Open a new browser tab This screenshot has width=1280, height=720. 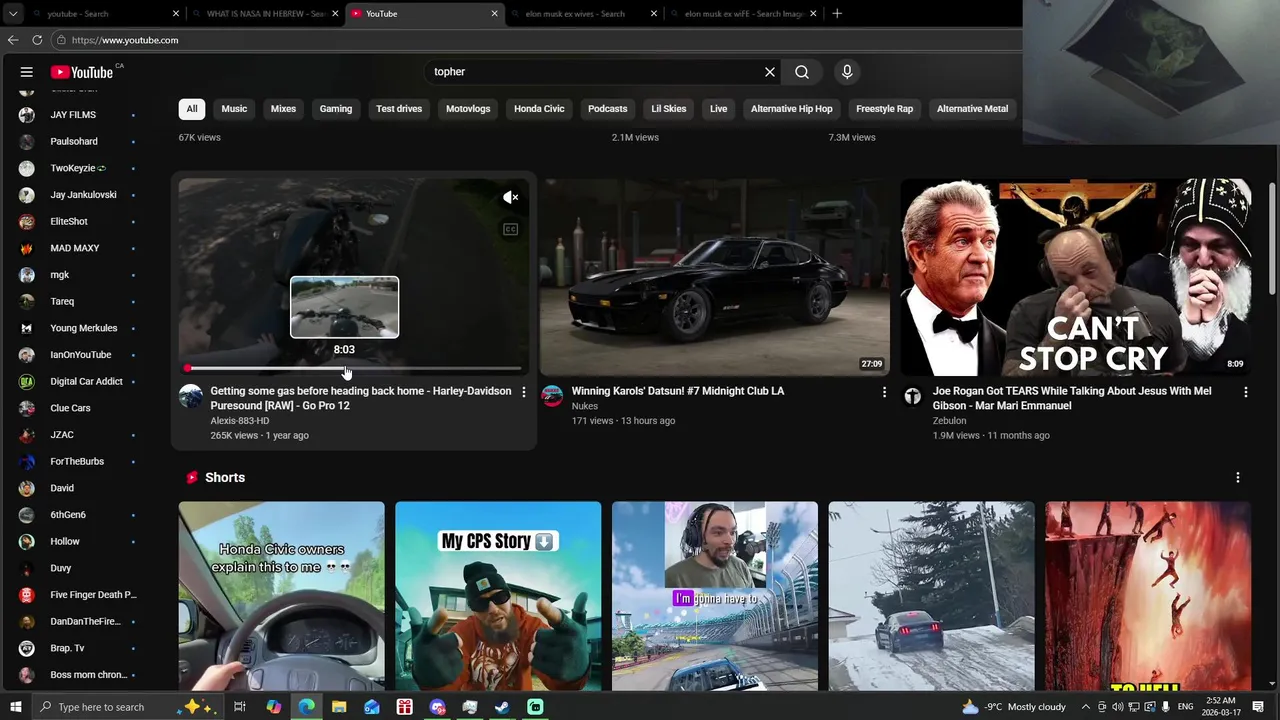[x=837, y=14]
